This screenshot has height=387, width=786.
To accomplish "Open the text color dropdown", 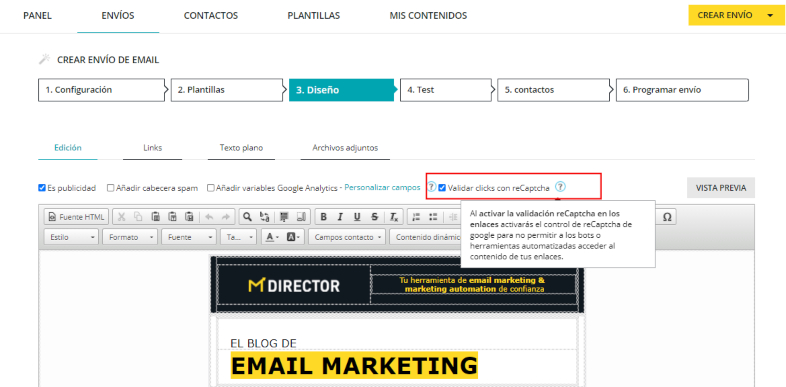I will [273, 237].
